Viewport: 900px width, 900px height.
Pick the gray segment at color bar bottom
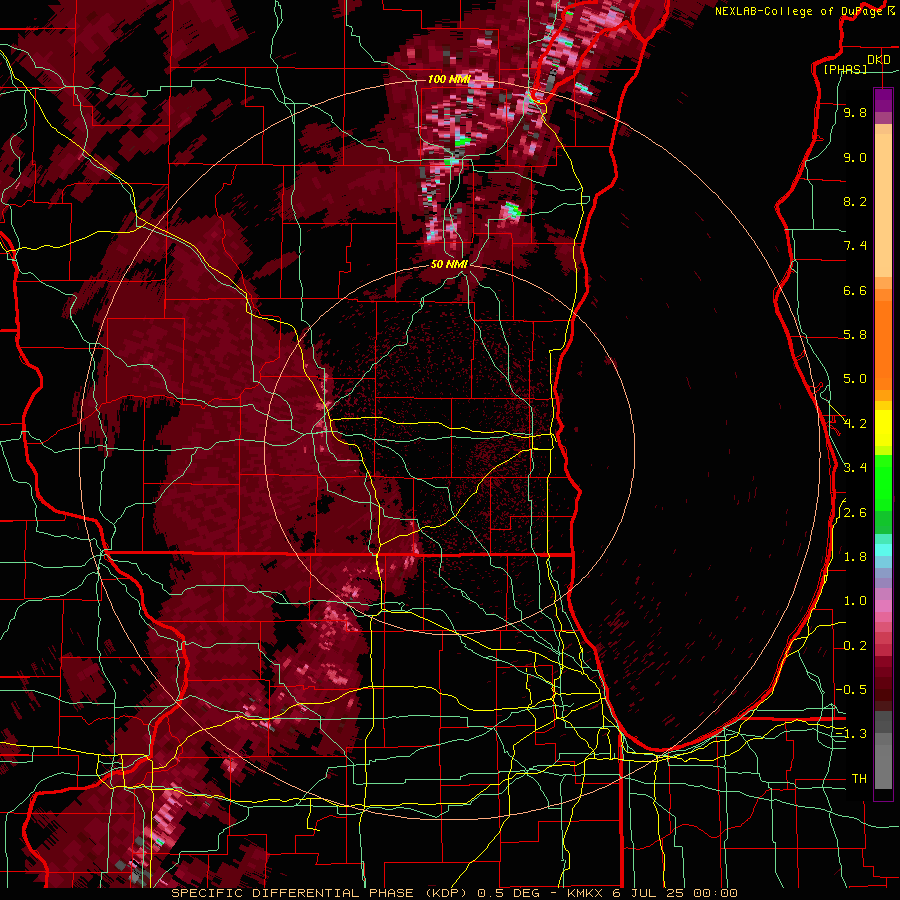click(883, 763)
